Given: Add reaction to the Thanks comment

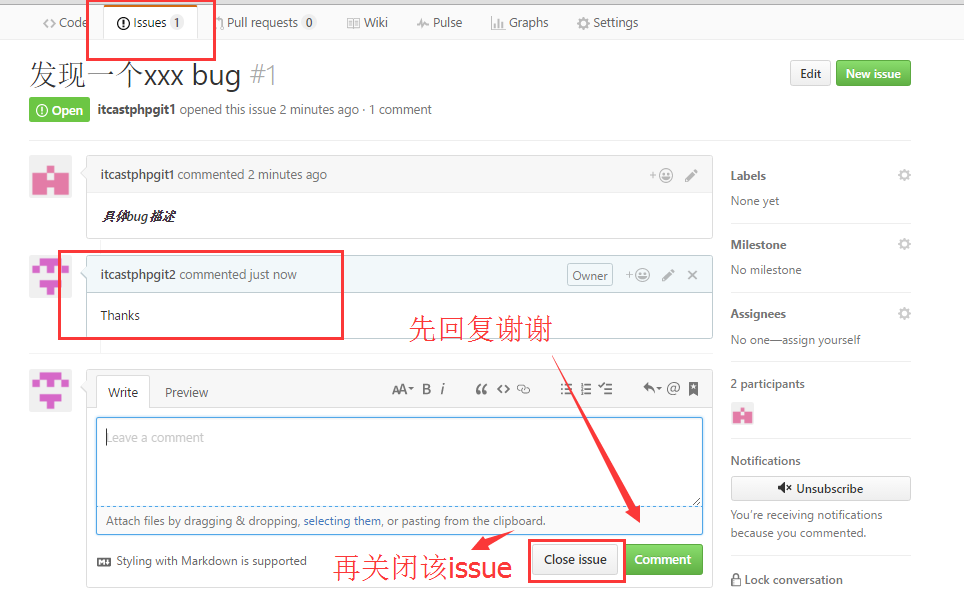Looking at the screenshot, I should 638,275.
